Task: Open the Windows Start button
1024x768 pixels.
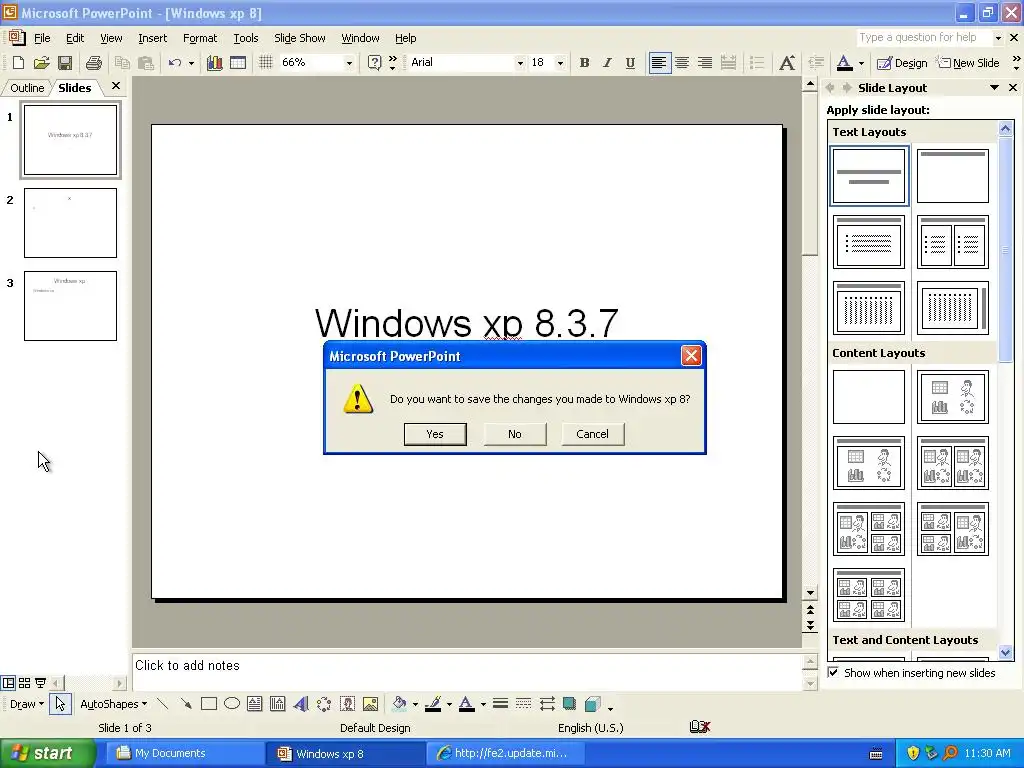Action: coord(46,753)
